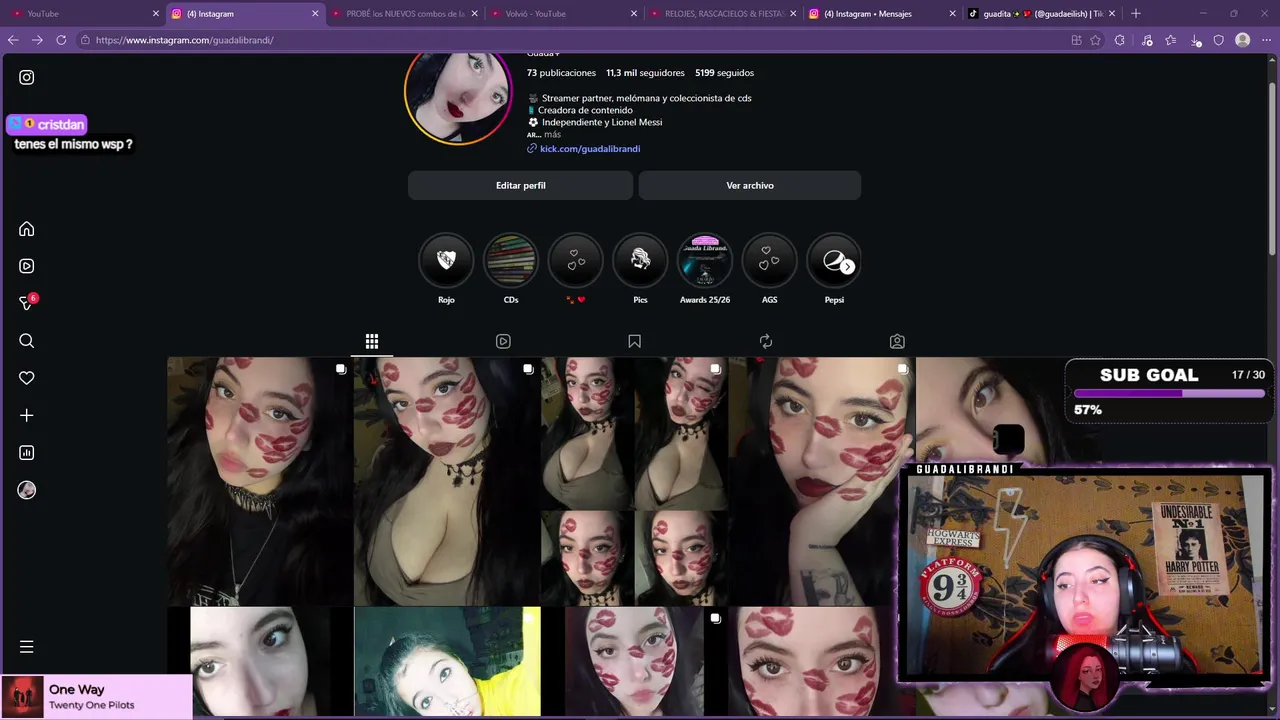Go back in browser history
The width and height of the screenshot is (1280, 720).
click(x=13, y=40)
